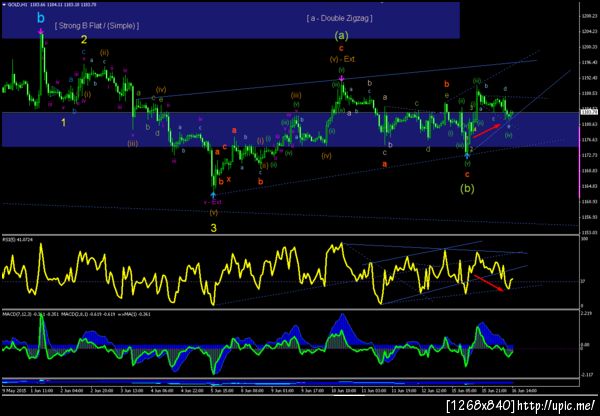Click the small triangle before GOLD,H1 title
600x416 pixels.
(x=3, y=5)
